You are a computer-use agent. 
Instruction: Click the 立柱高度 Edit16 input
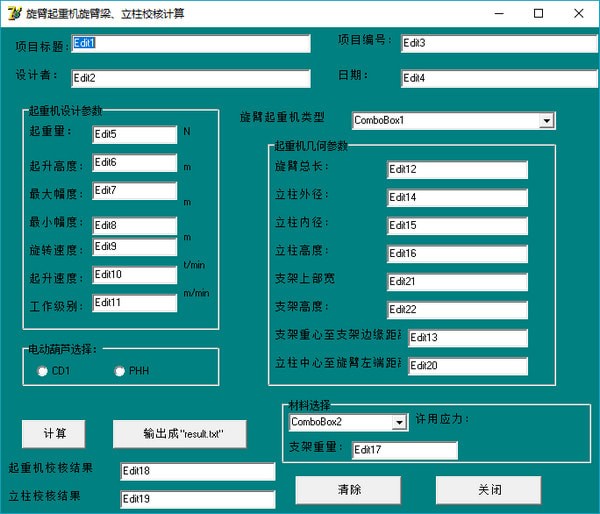(x=457, y=254)
